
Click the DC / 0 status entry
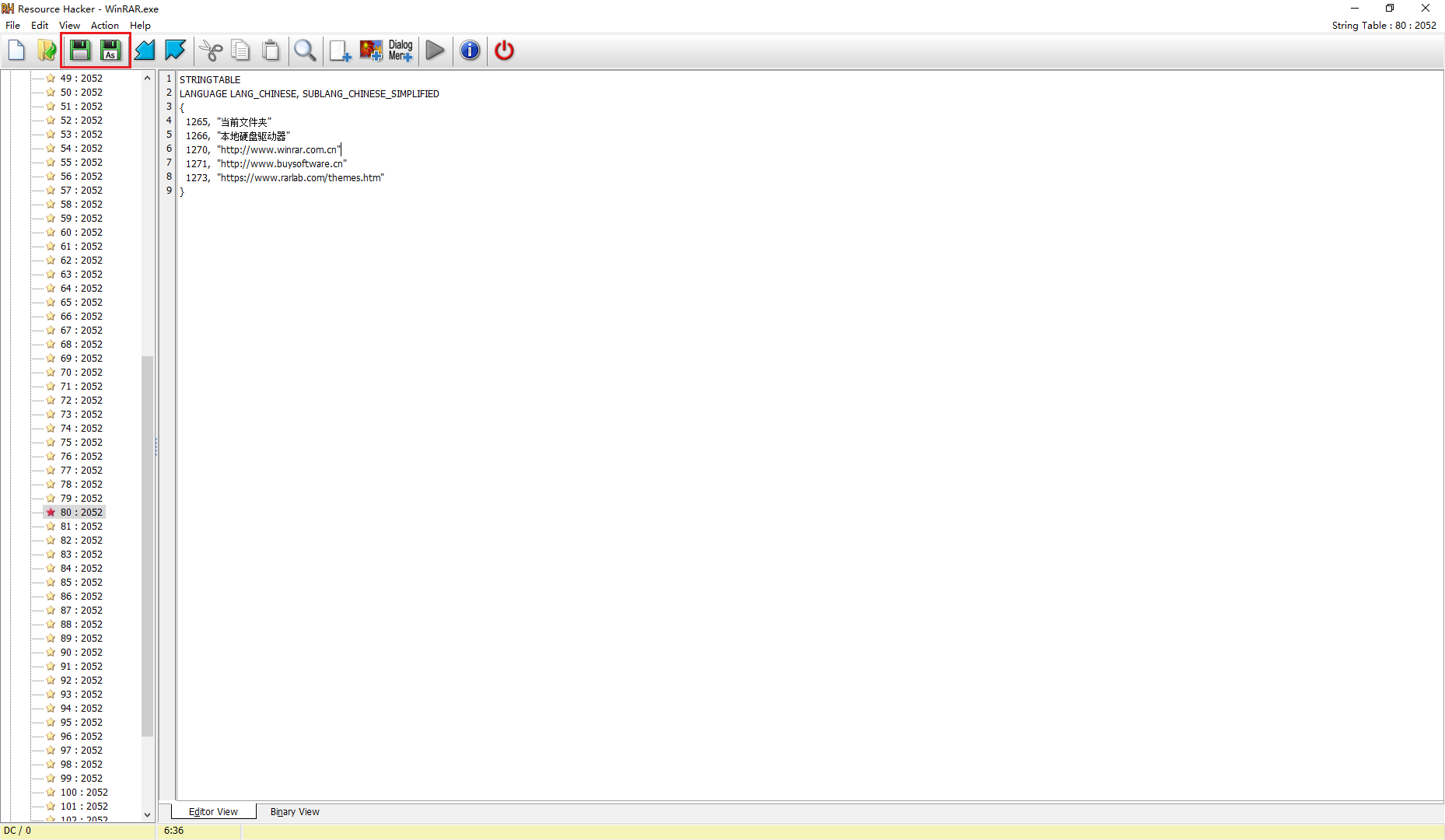(17, 831)
